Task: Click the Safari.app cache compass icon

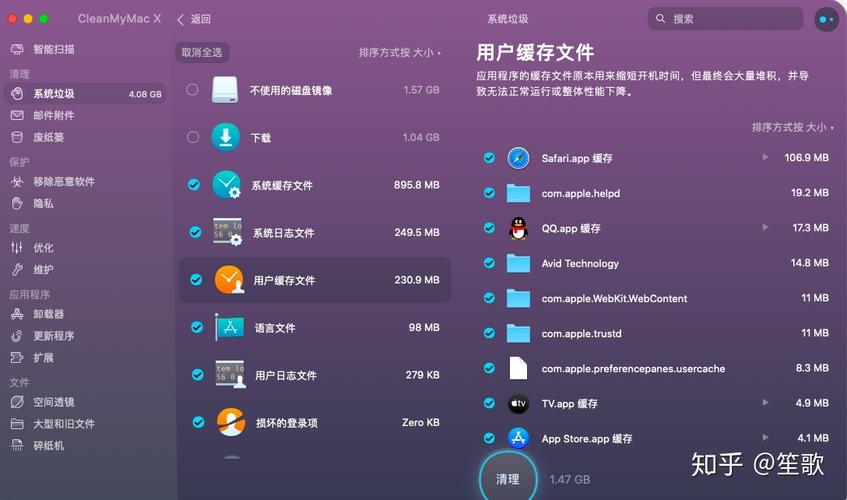Action: coord(518,158)
